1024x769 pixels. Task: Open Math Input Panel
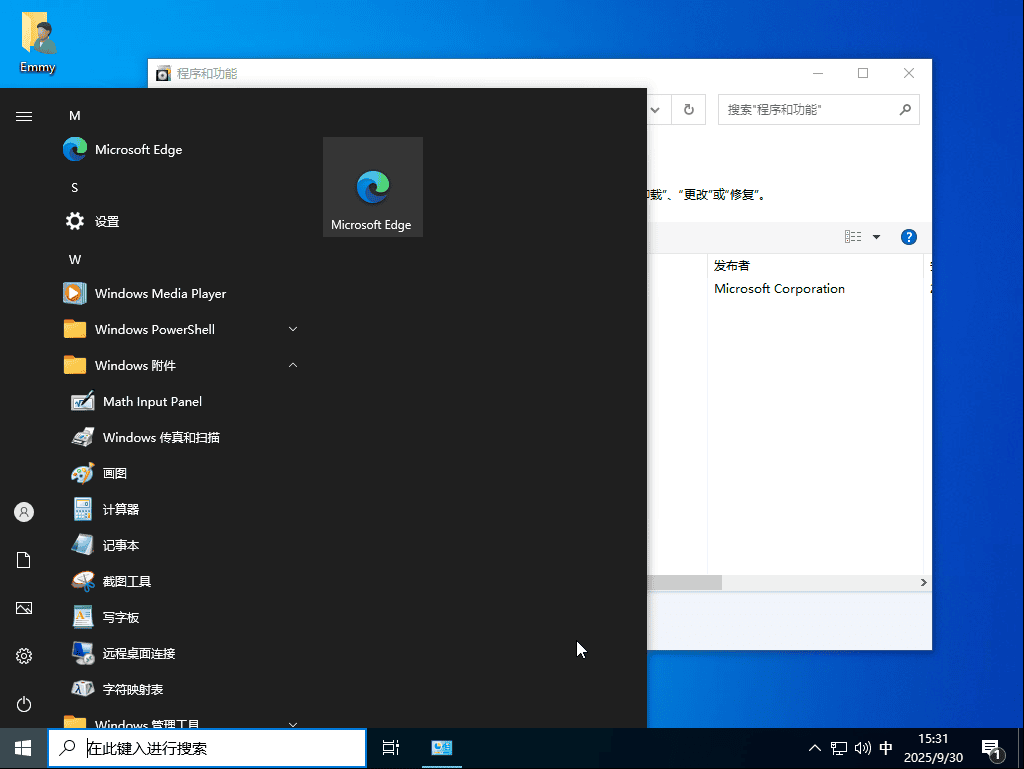click(x=152, y=402)
